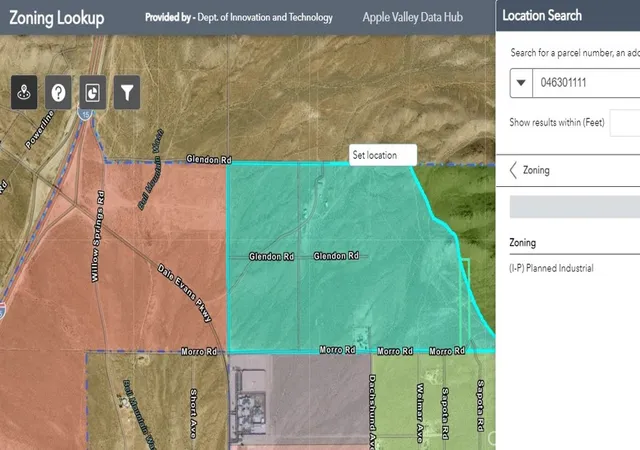Image resolution: width=640 pixels, height=450 pixels.
Task: Click the (I-P) Planned Industrial result
Action: [x=551, y=268]
